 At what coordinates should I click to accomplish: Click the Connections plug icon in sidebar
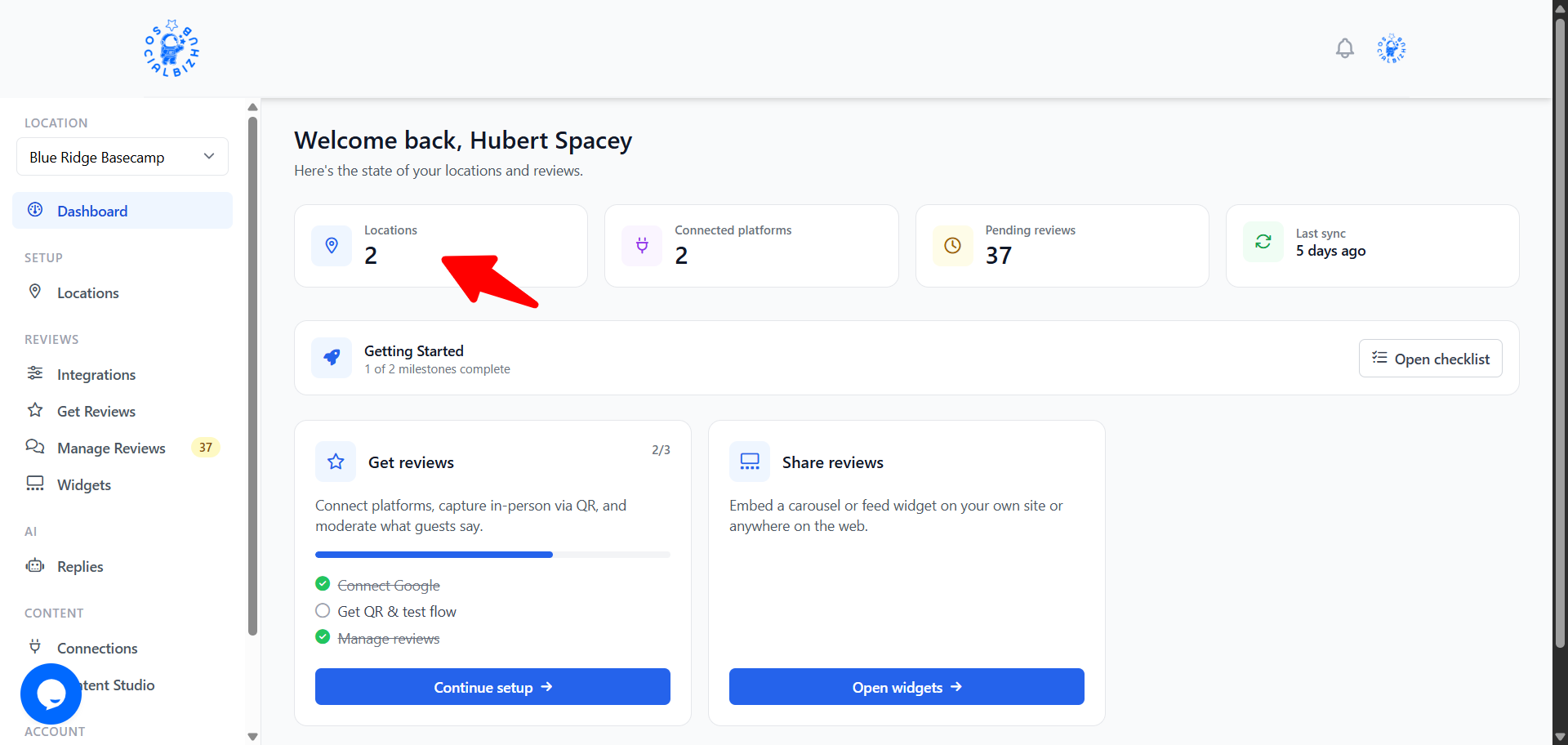[35, 647]
